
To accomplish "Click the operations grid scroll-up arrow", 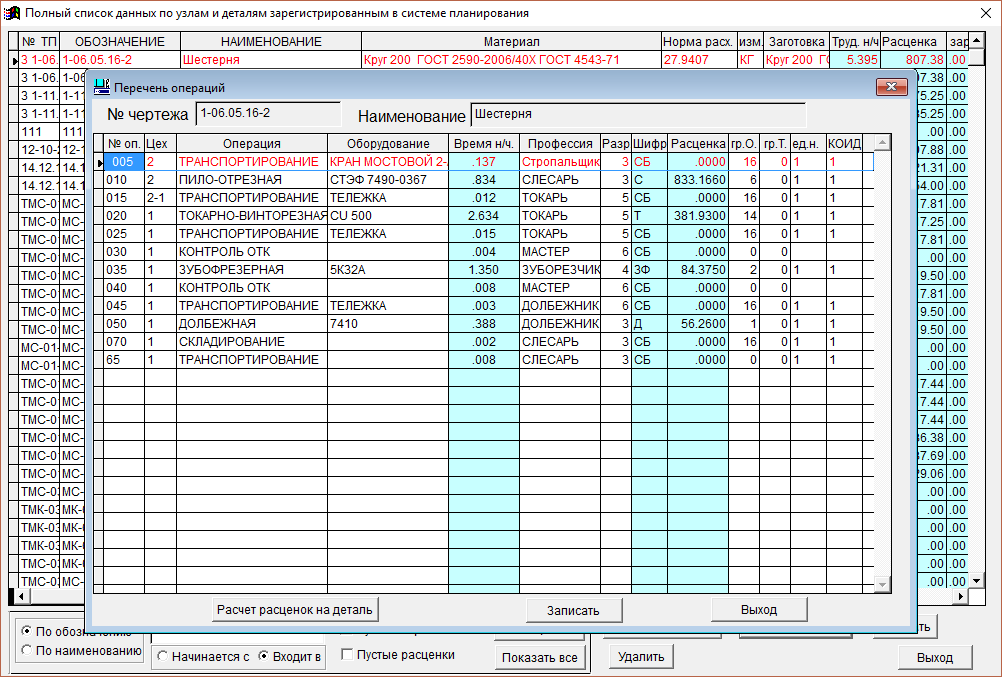I will pos(881,143).
